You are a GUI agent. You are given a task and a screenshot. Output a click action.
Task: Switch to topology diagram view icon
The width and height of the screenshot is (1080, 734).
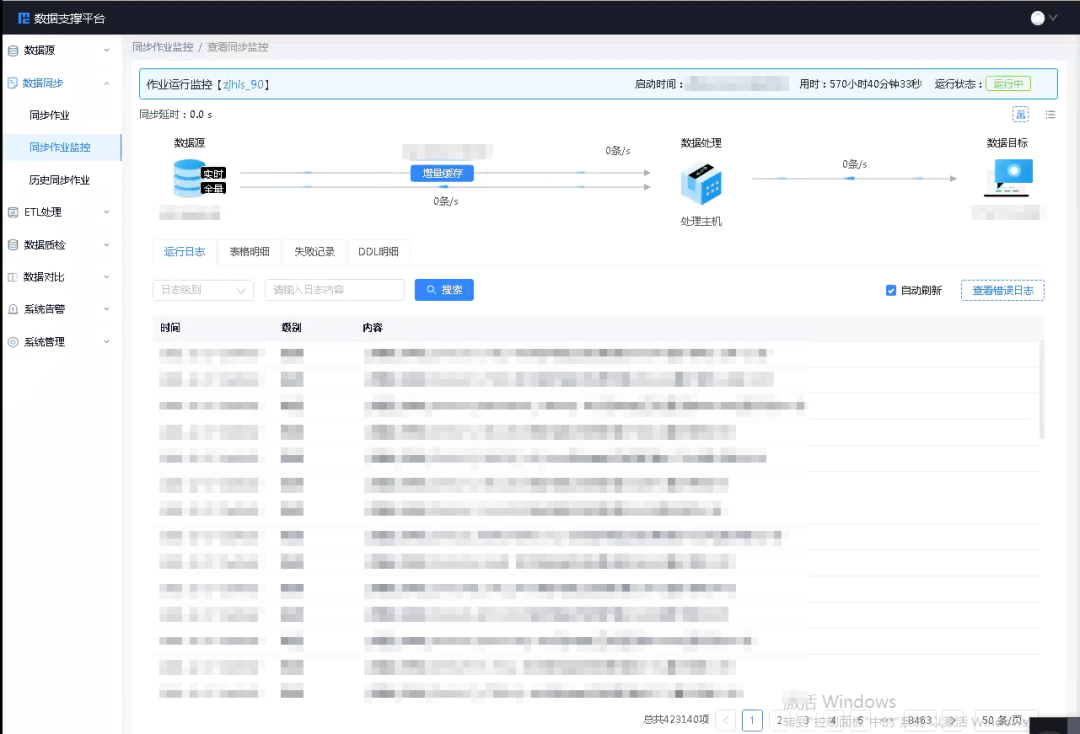pos(1020,114)
